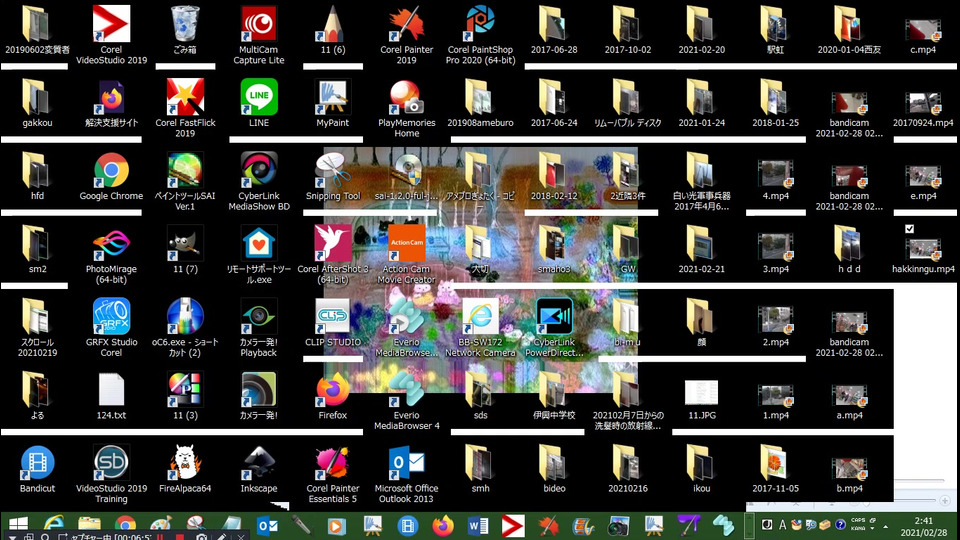Launch Microsoft Office Outlook 2013 shortcut
Image resolution: width=960 pixels, height=540 pixels.
[x=407, y=473]
